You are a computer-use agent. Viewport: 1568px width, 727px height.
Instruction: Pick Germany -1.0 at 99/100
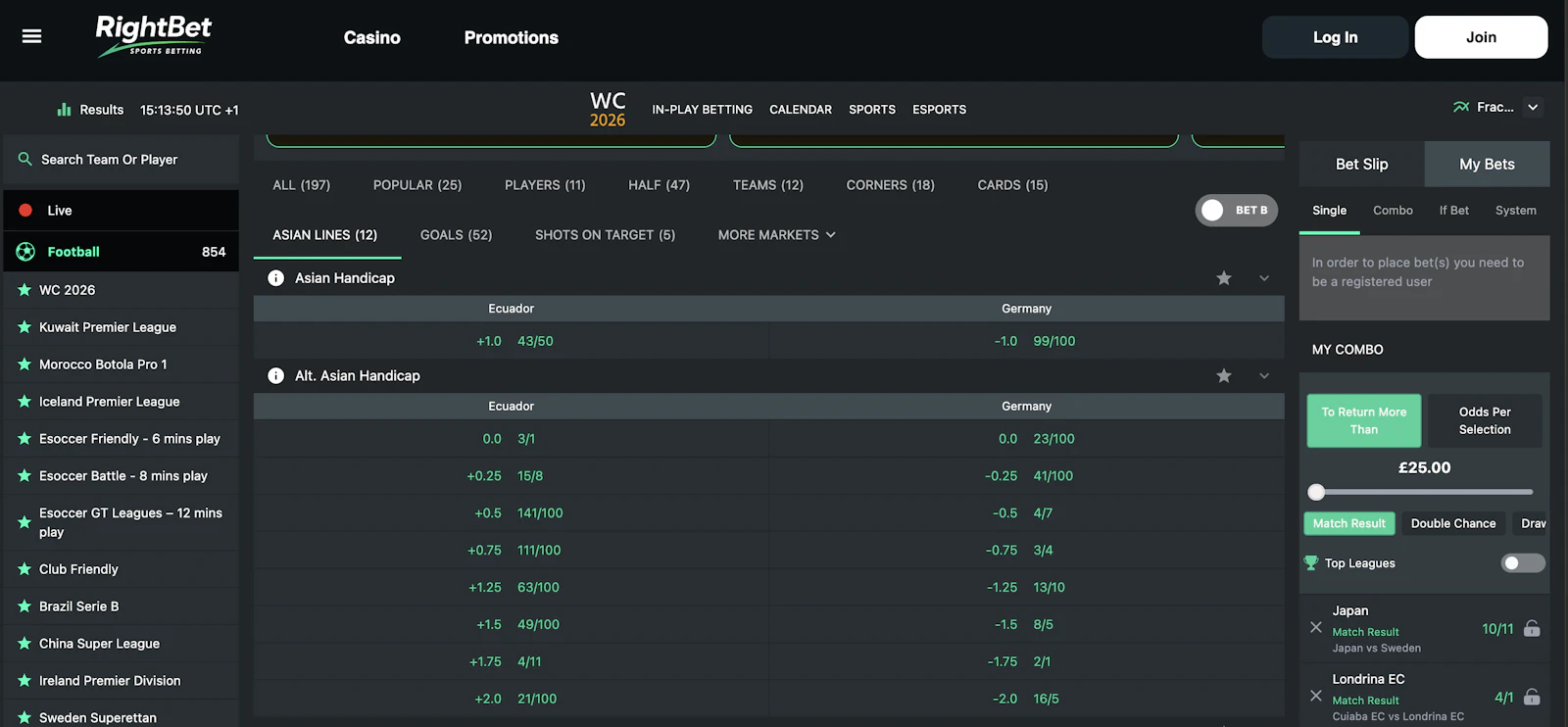click(x=1027, y=341)
